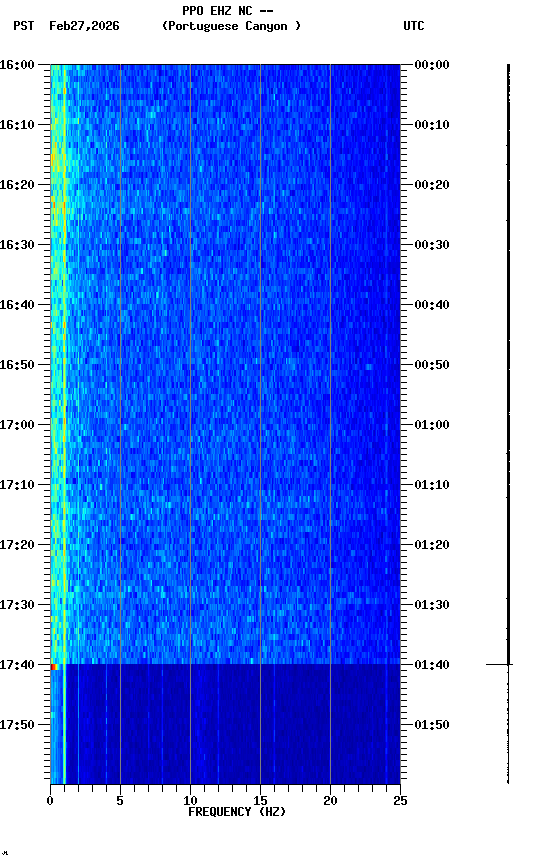Click the 17:40 PST time label
Viewport: 552px width, 864px height.
coord(17,666)
